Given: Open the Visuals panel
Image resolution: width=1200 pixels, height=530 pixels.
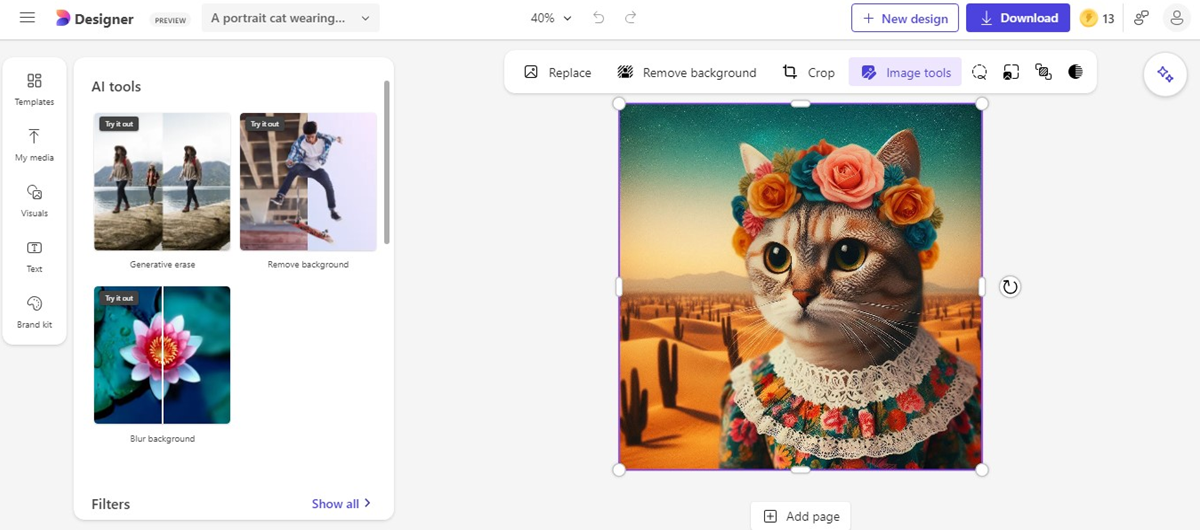Looking at the screenshot, I should coord(34,200).
